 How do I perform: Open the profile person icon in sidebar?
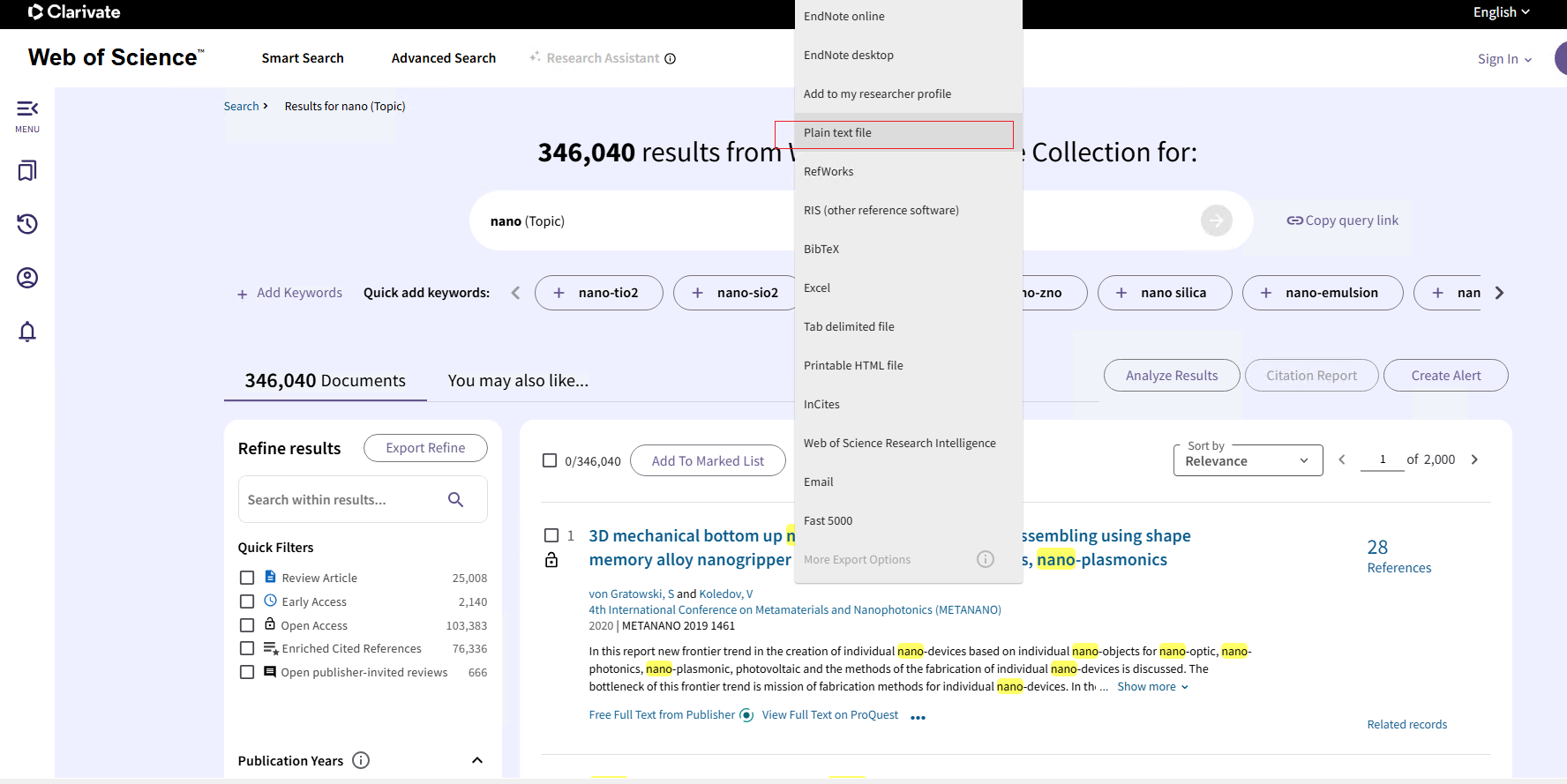tap(27, 278)
